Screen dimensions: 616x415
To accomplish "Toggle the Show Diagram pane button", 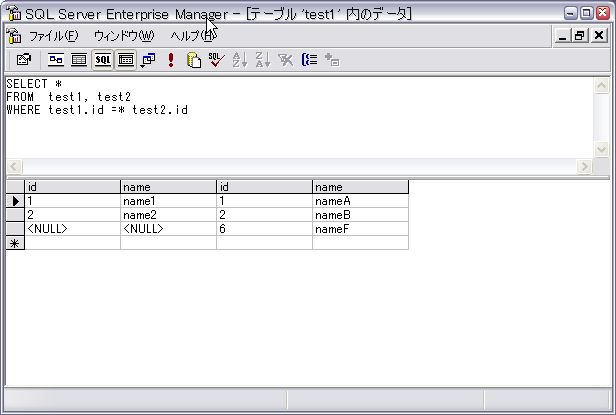I will 56,60.
